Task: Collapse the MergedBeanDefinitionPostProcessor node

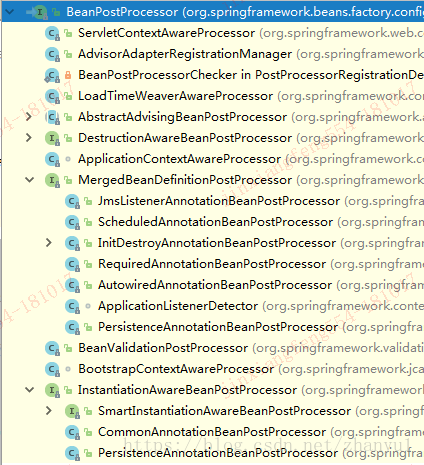Action: pyautogui.click(x=30, y=180)
